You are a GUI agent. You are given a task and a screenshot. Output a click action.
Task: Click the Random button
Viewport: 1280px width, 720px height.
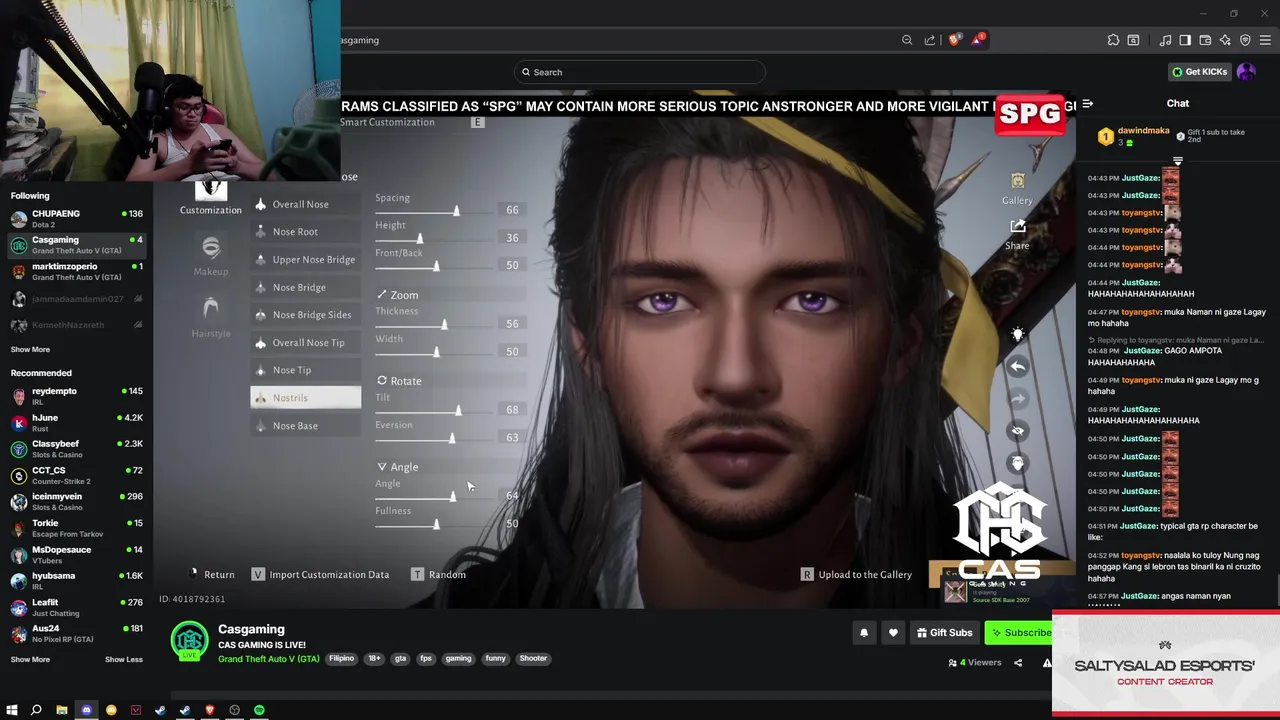coord(438,575)
